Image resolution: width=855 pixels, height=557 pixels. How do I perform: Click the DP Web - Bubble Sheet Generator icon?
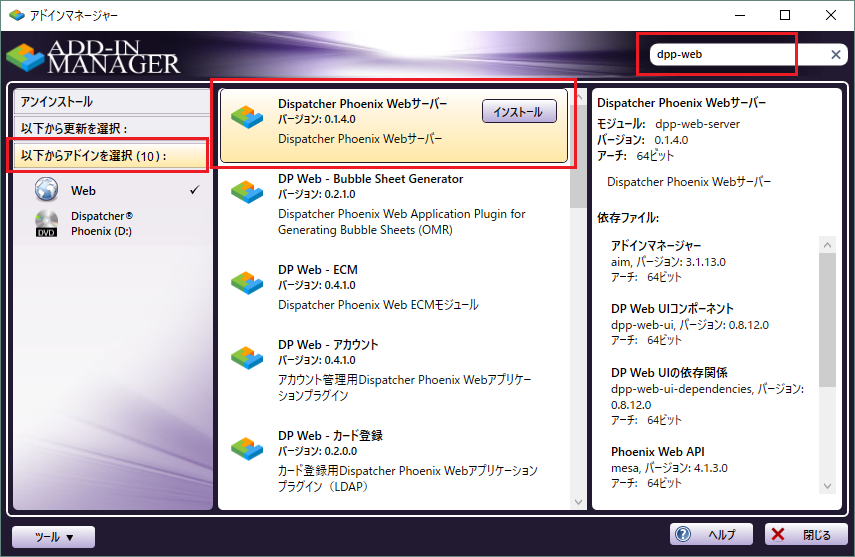(x=247, y=191)
